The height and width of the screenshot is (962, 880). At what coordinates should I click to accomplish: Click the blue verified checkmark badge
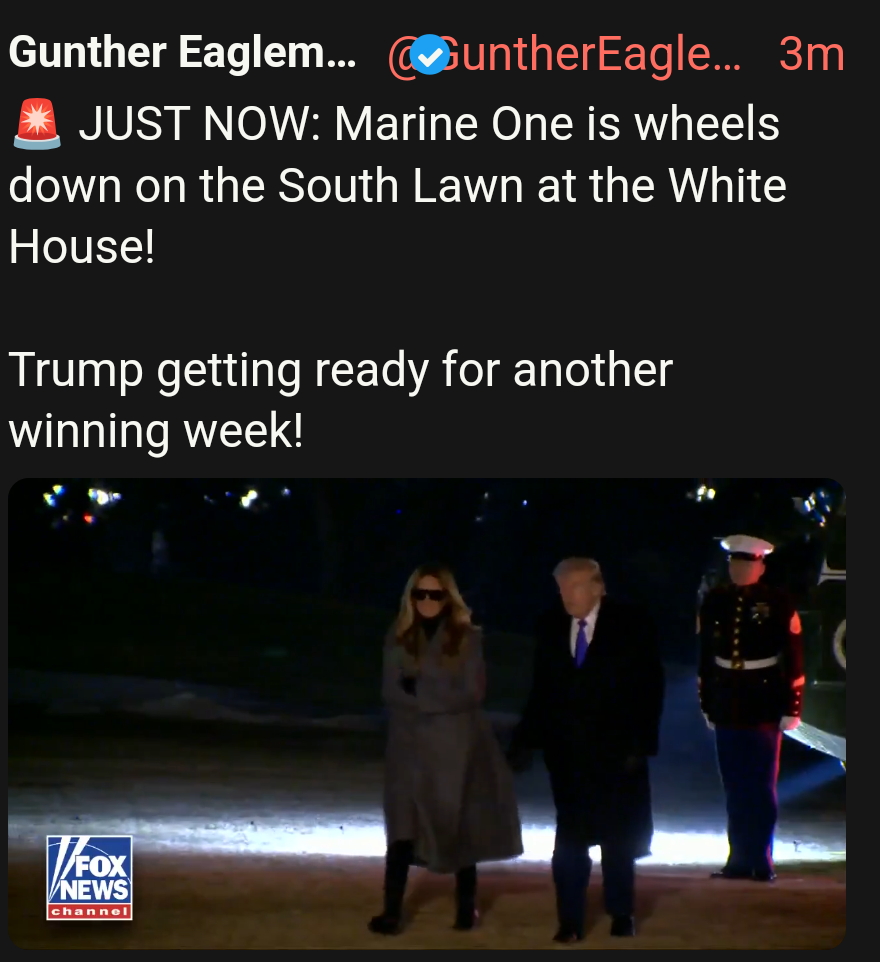click(430, 55)
